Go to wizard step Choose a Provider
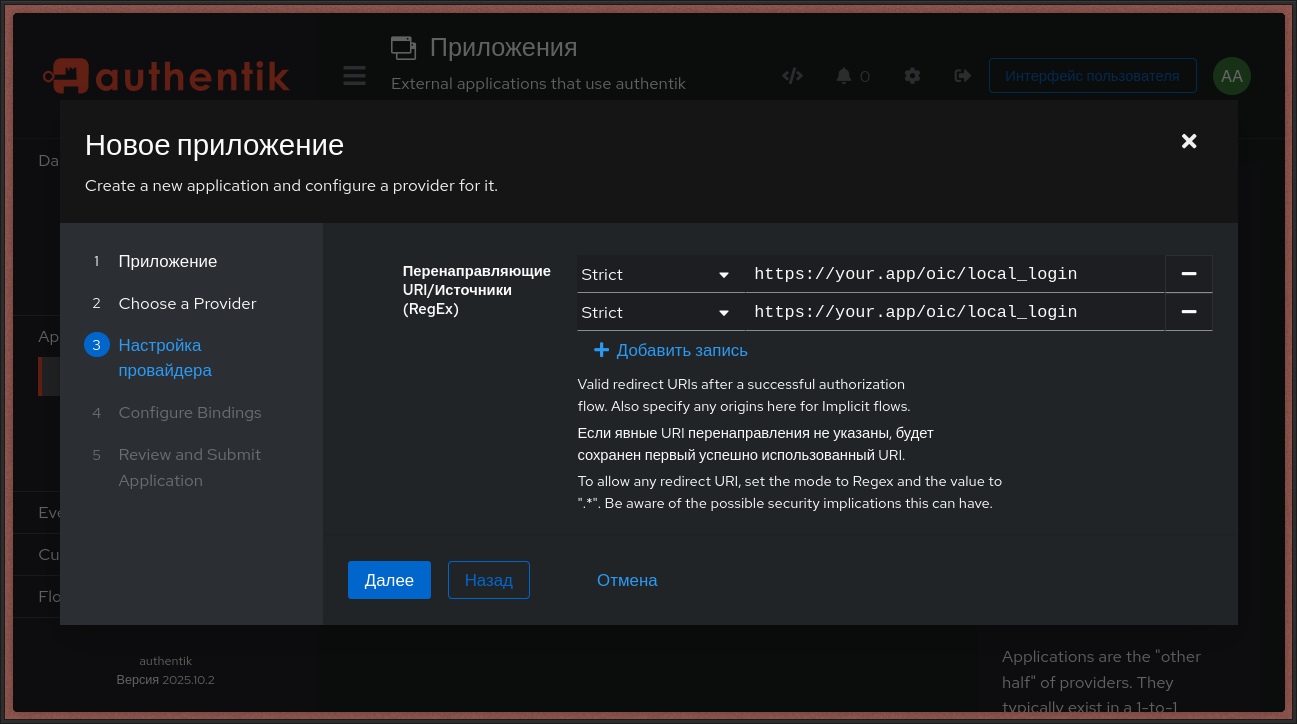This screenshot has width=1297, height=724. click(x=187, y=303)
